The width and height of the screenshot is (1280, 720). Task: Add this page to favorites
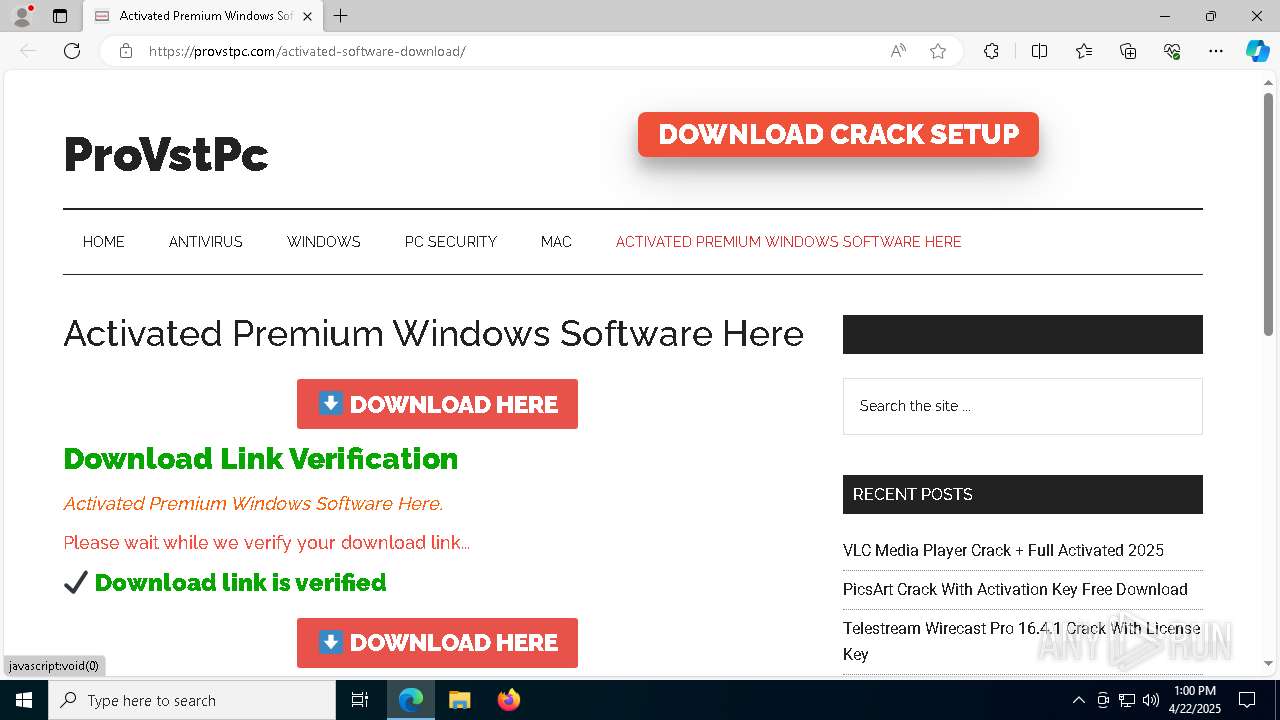point(938,51)
